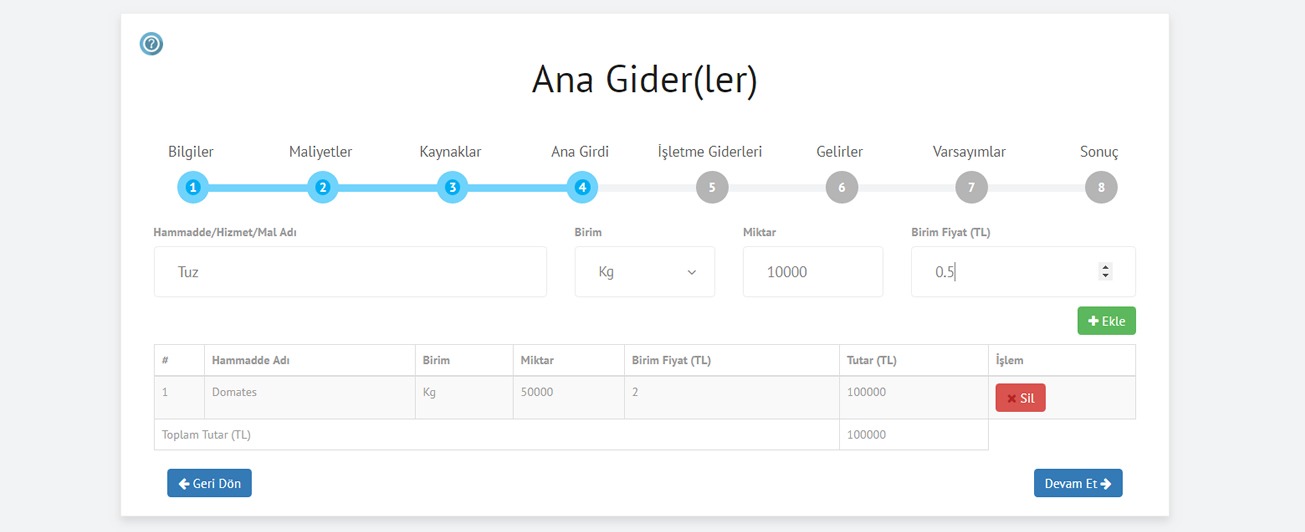The height and width of the screenshot is (532, 1305).
Task: Go back with Geri Dön button
Action: point(210,483)
